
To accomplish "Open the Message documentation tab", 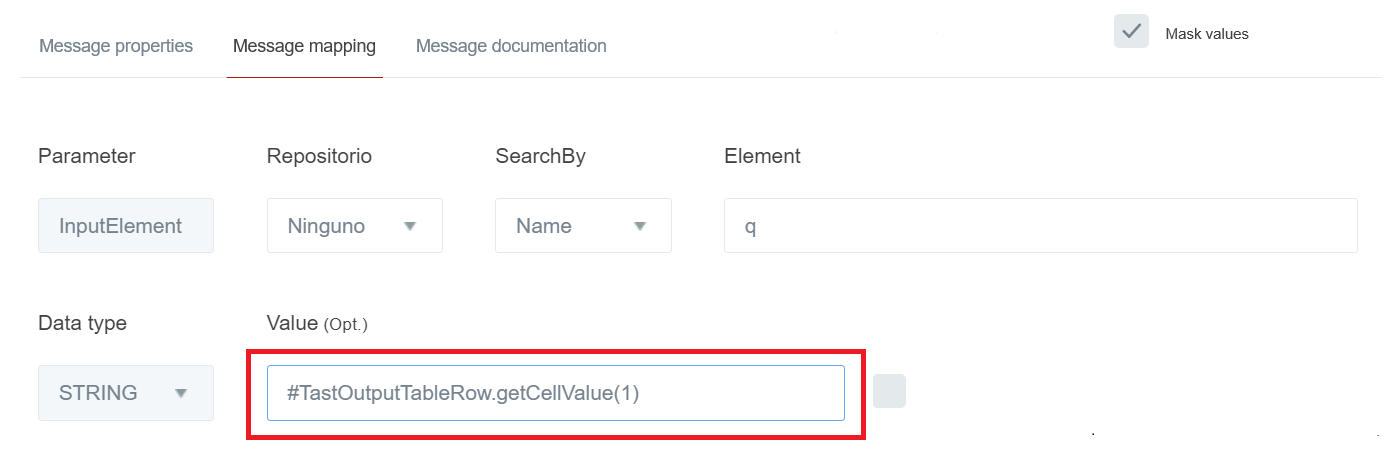I will click(x=511, y=46).
